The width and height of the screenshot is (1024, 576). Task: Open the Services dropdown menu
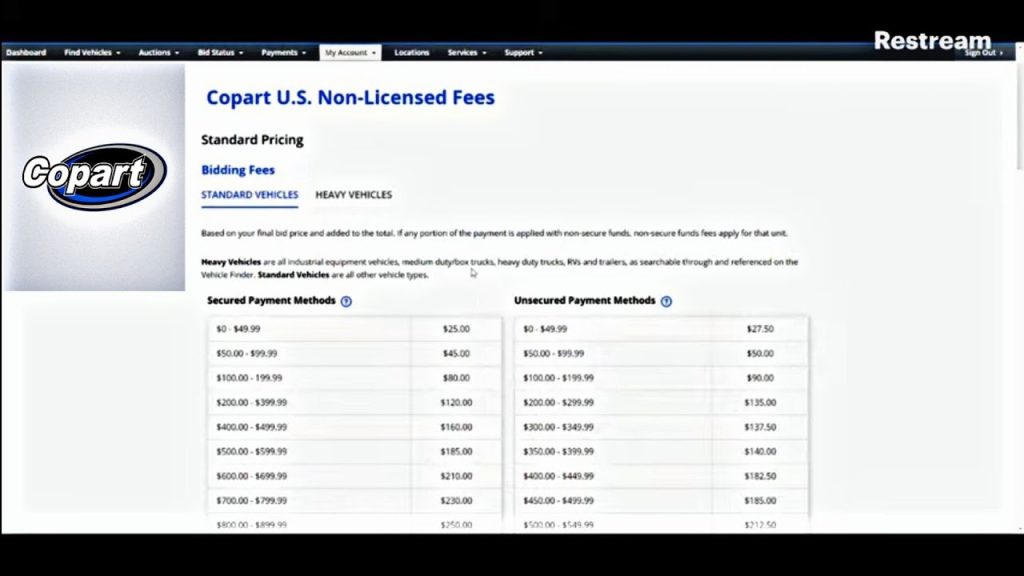467,53
